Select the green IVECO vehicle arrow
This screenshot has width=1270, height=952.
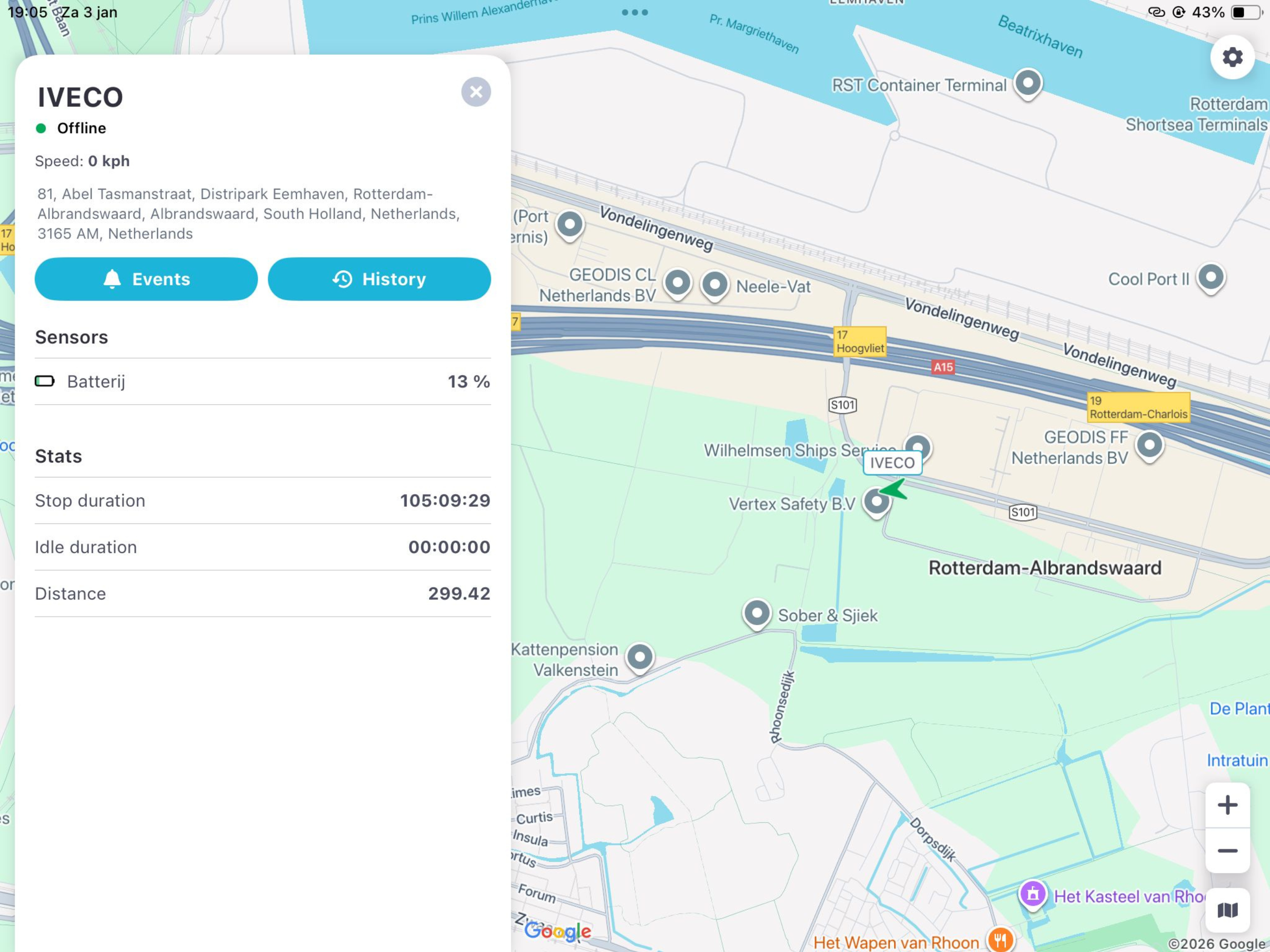tap(893, 489)
